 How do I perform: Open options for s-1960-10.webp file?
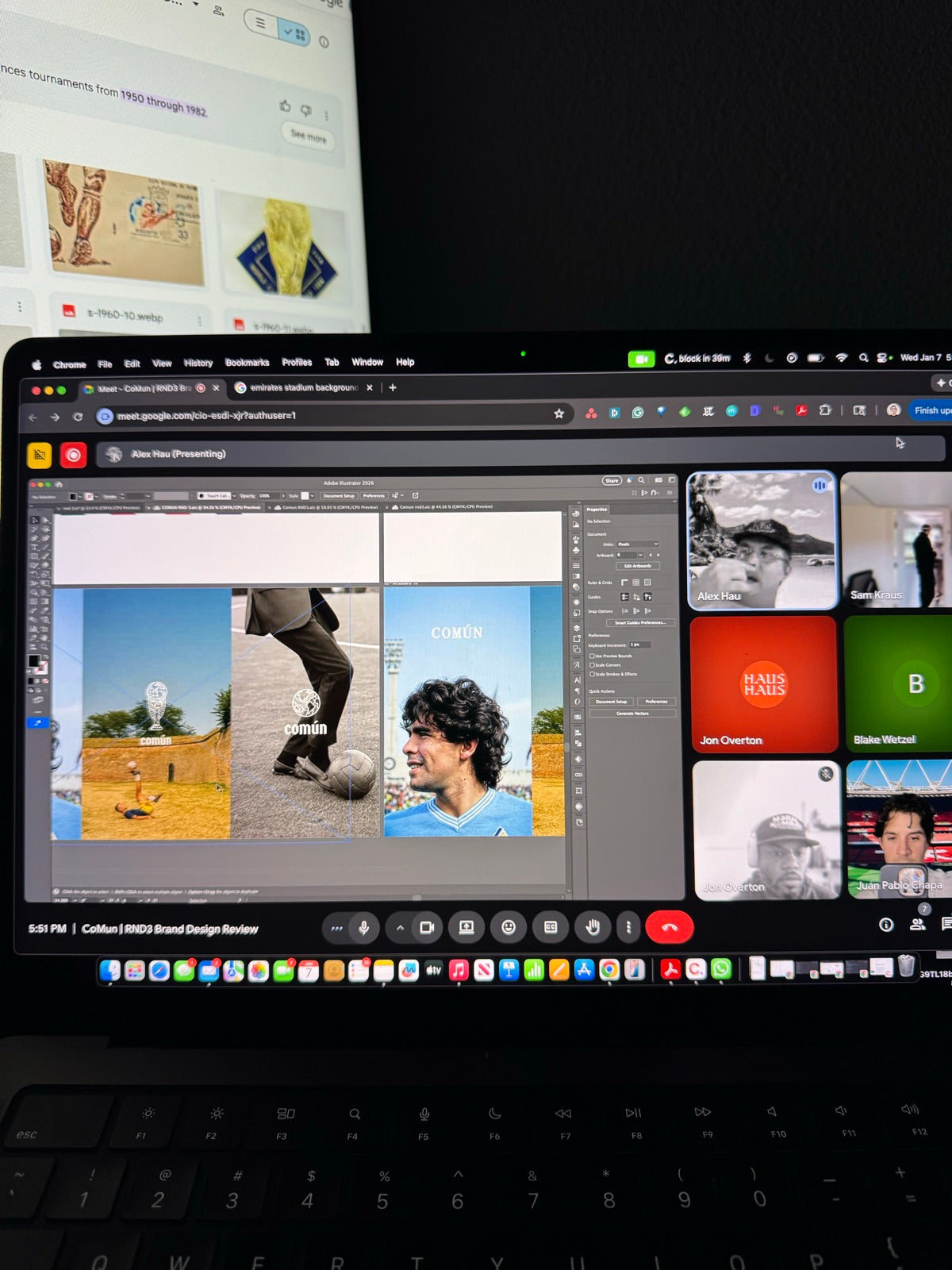click(200, 321)
